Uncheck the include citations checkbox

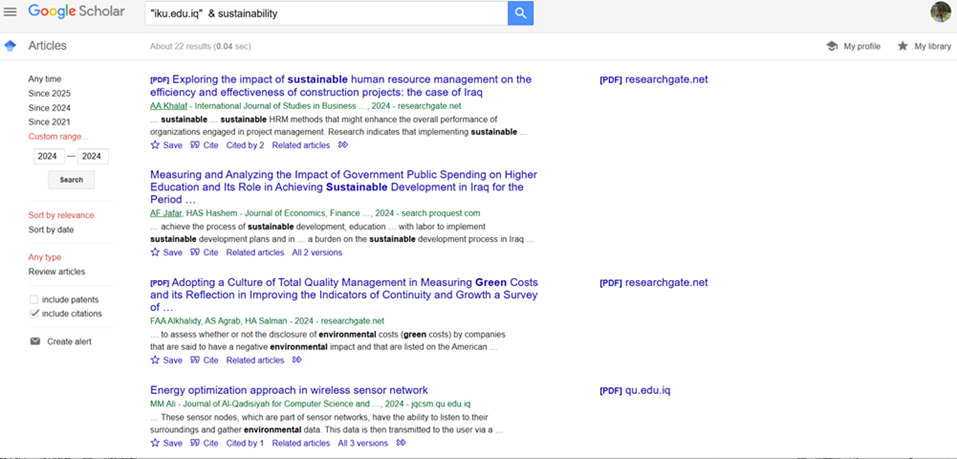click(34, 314)
